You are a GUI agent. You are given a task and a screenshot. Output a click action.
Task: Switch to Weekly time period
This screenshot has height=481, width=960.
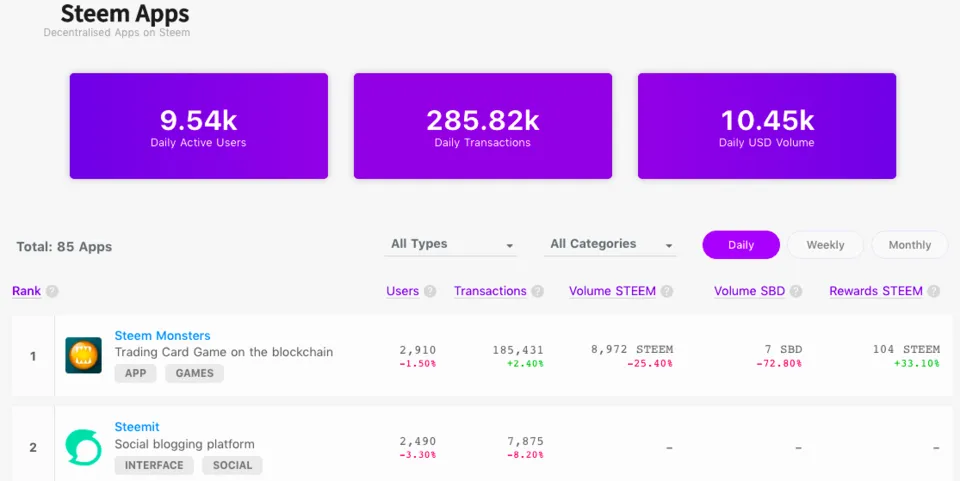(825, 245)
